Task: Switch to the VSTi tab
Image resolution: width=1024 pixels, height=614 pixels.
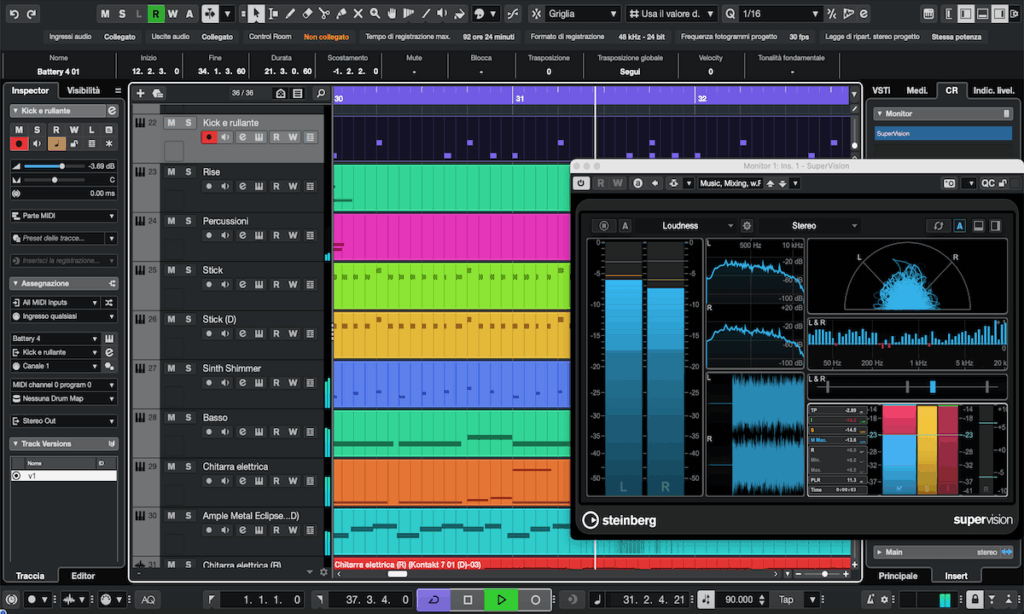Action: coord(881,91)
